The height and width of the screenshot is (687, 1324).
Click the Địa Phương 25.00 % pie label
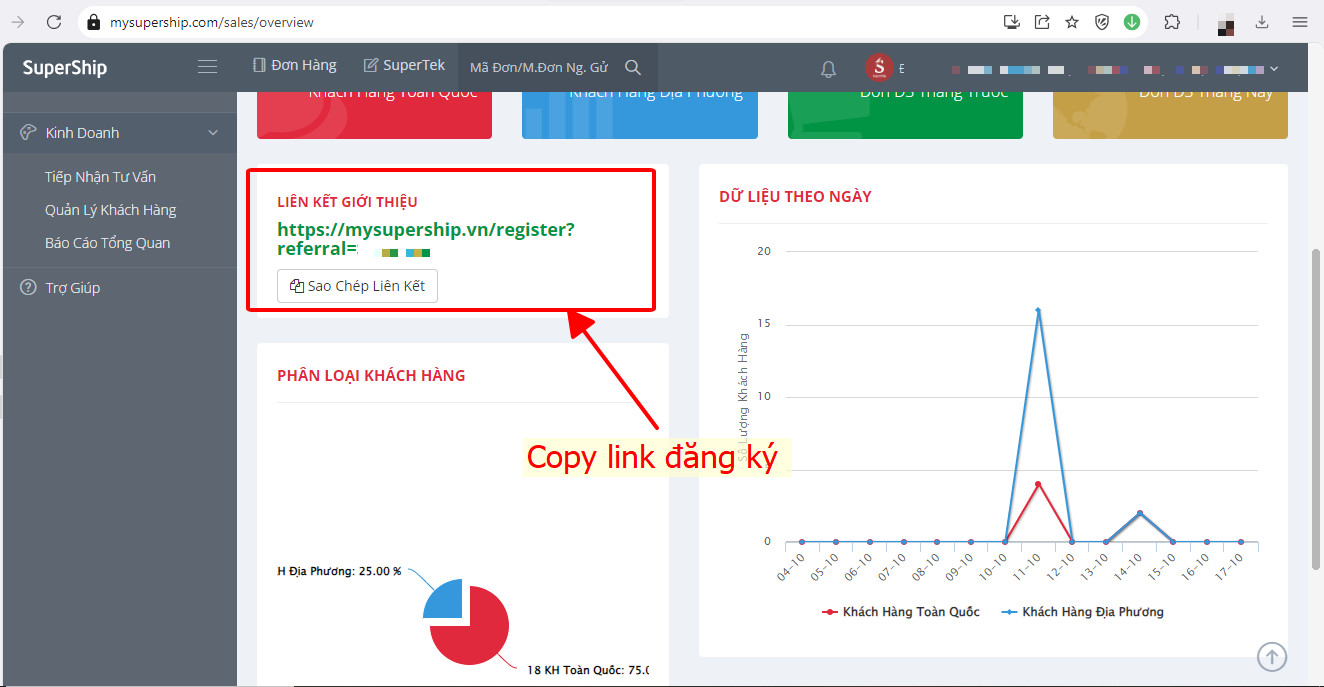(x=339, y=572)
